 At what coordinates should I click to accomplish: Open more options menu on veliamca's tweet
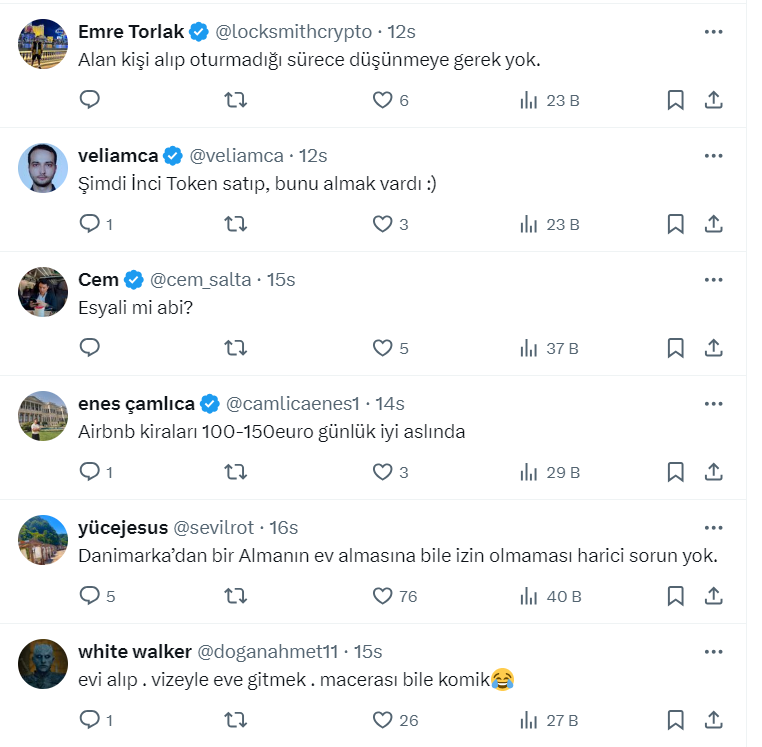tap(713, 156)
